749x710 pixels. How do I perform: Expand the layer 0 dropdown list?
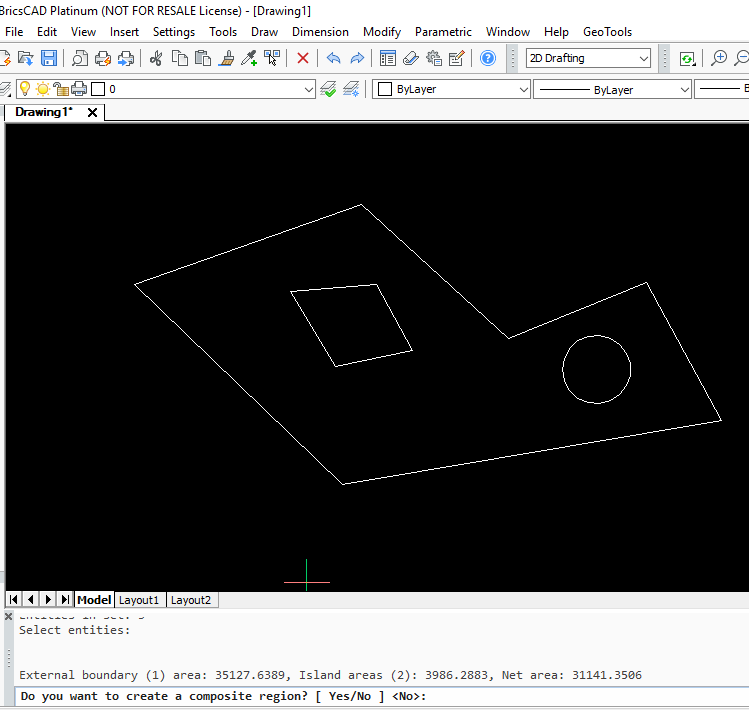(x=308, y=89)
